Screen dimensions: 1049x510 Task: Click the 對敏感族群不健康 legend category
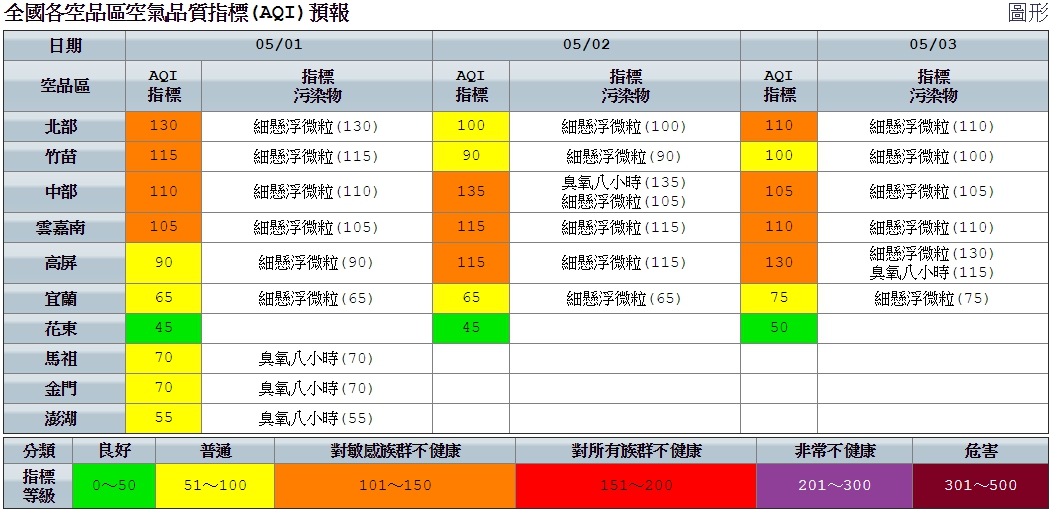(395, 451)
